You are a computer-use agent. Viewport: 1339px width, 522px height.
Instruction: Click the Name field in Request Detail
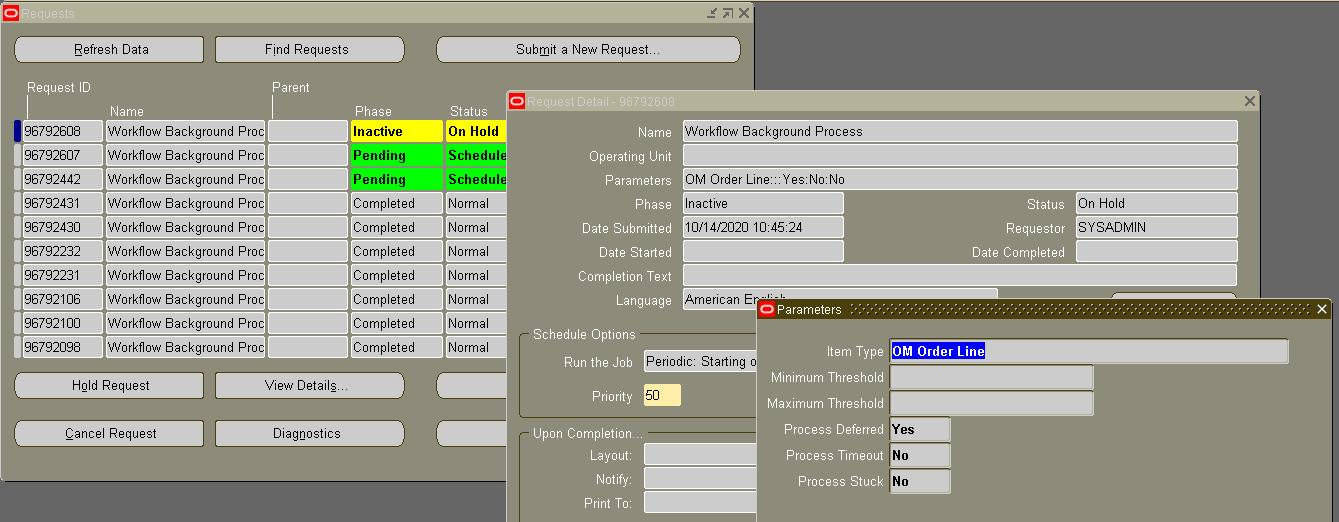(960, 131)
